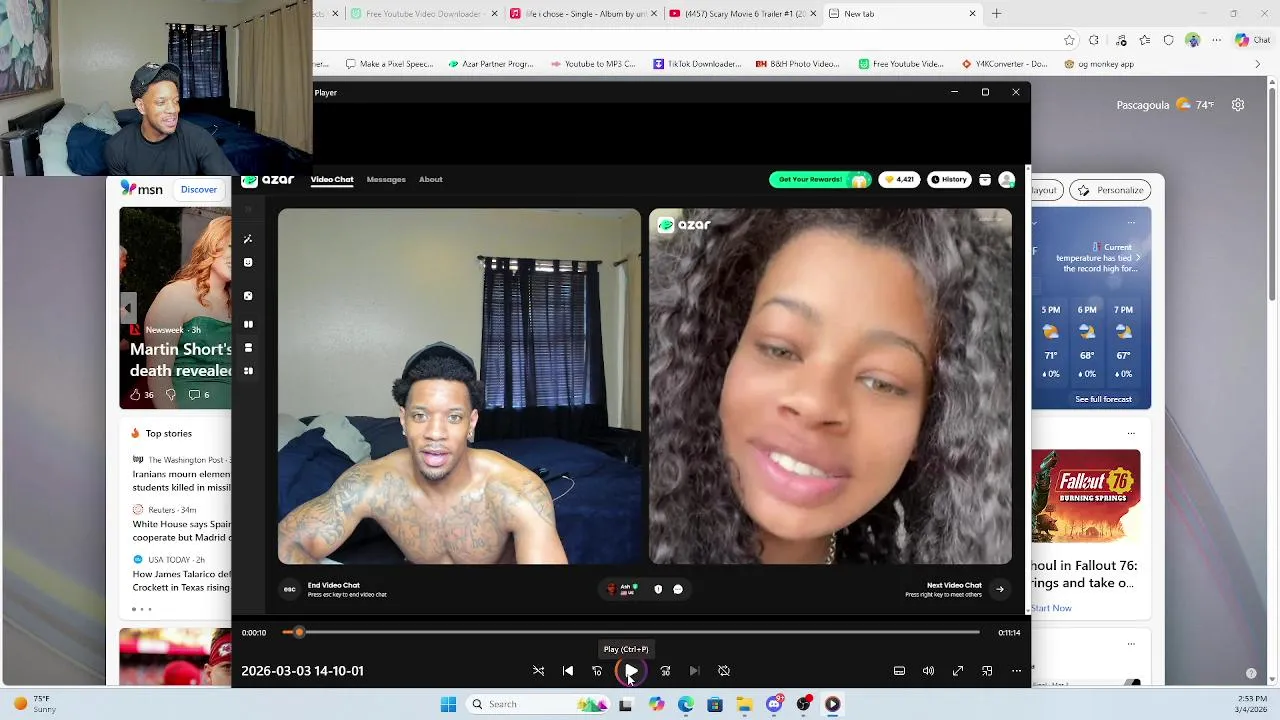The width and height of the screenshot is (1280, 720).
Task: Click the 0:11:14 total duration label
Action: 1009,633
